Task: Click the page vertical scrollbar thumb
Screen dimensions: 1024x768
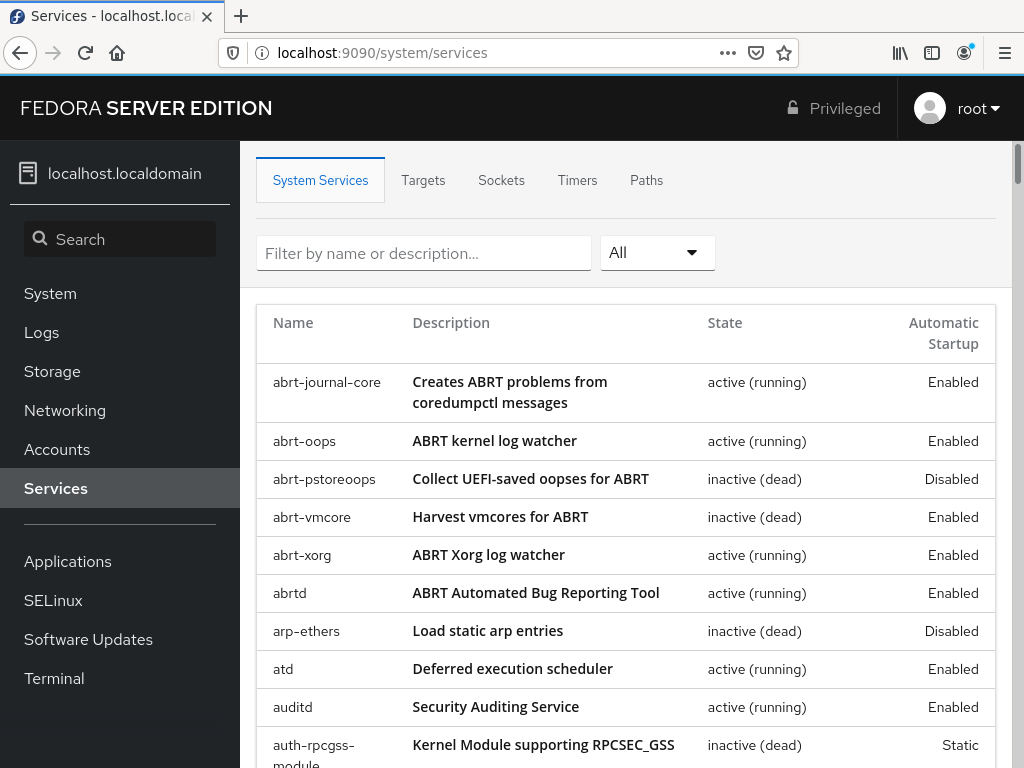Action: [1017, 164]
